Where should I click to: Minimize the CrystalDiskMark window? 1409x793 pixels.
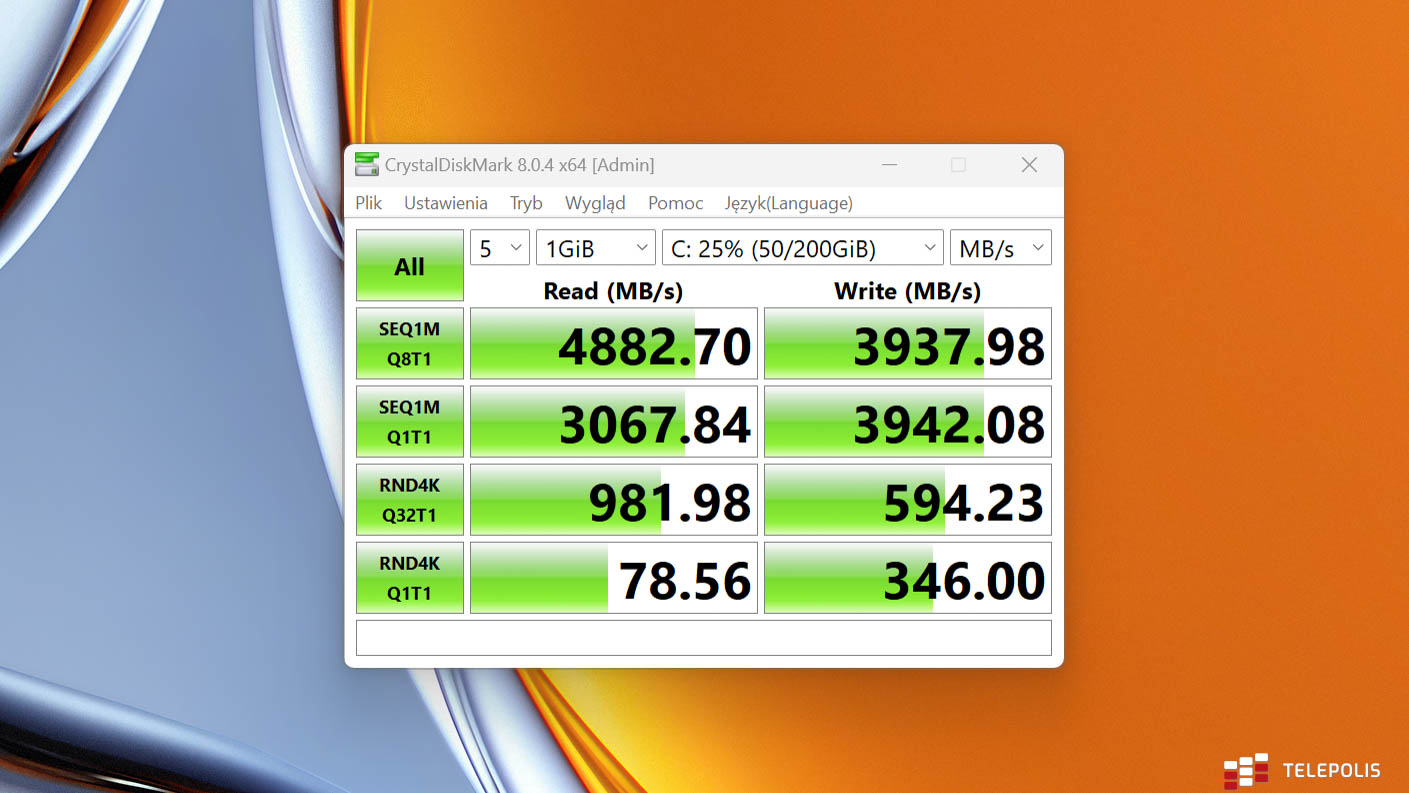(x=889, y=165)
